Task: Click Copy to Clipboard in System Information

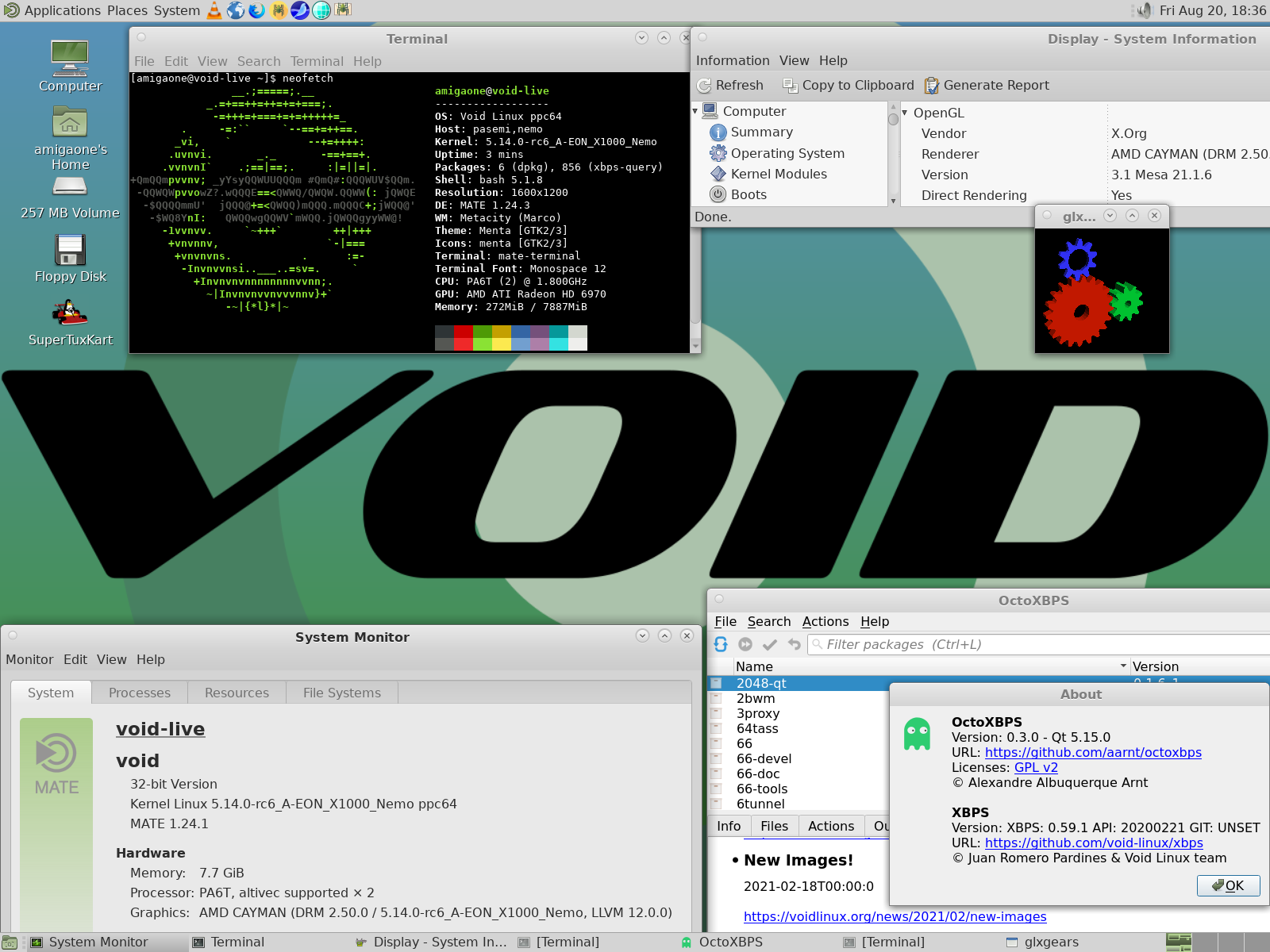Action: point(849,85)
